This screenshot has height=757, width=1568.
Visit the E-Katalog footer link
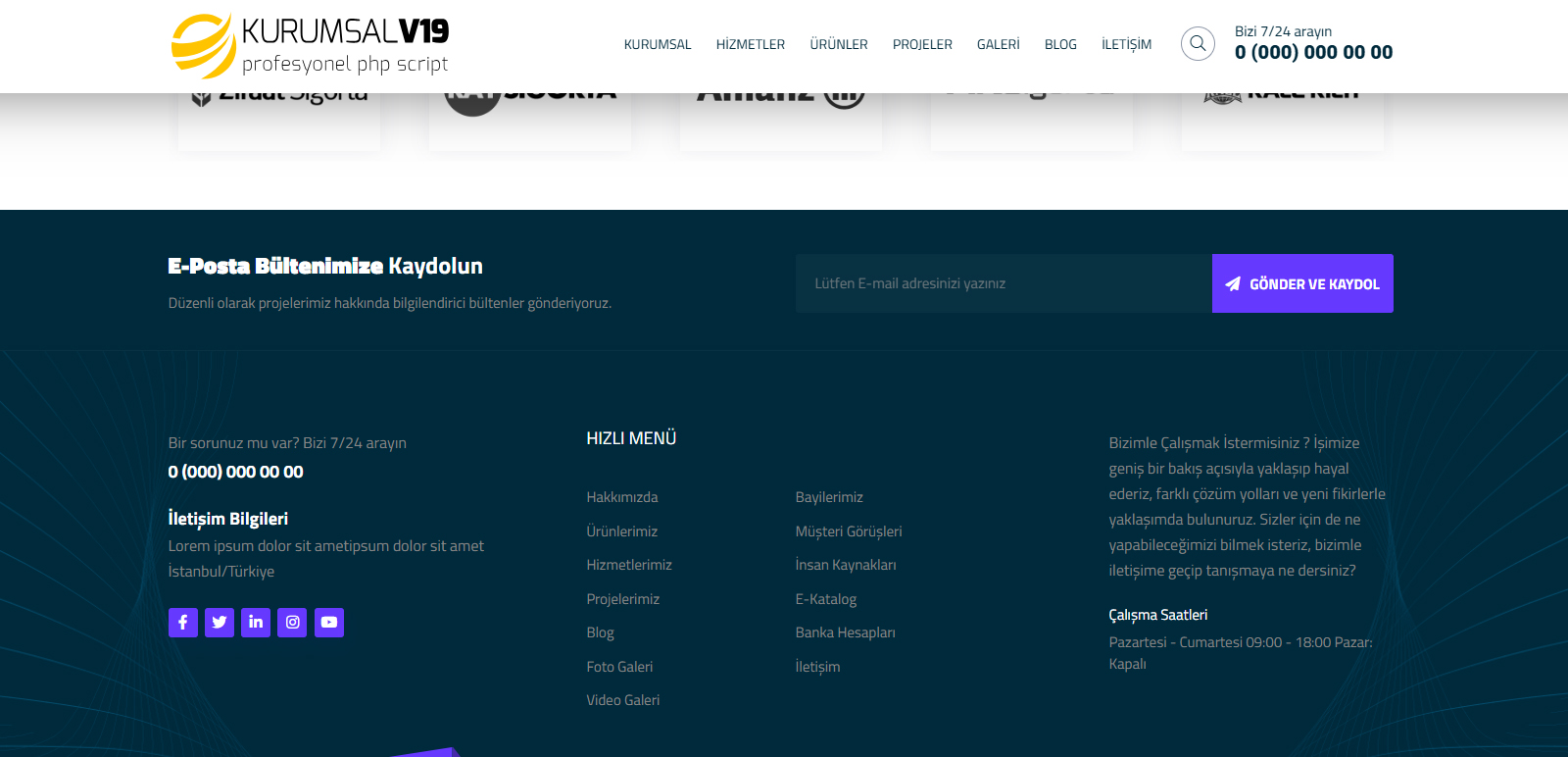point(826,599)
